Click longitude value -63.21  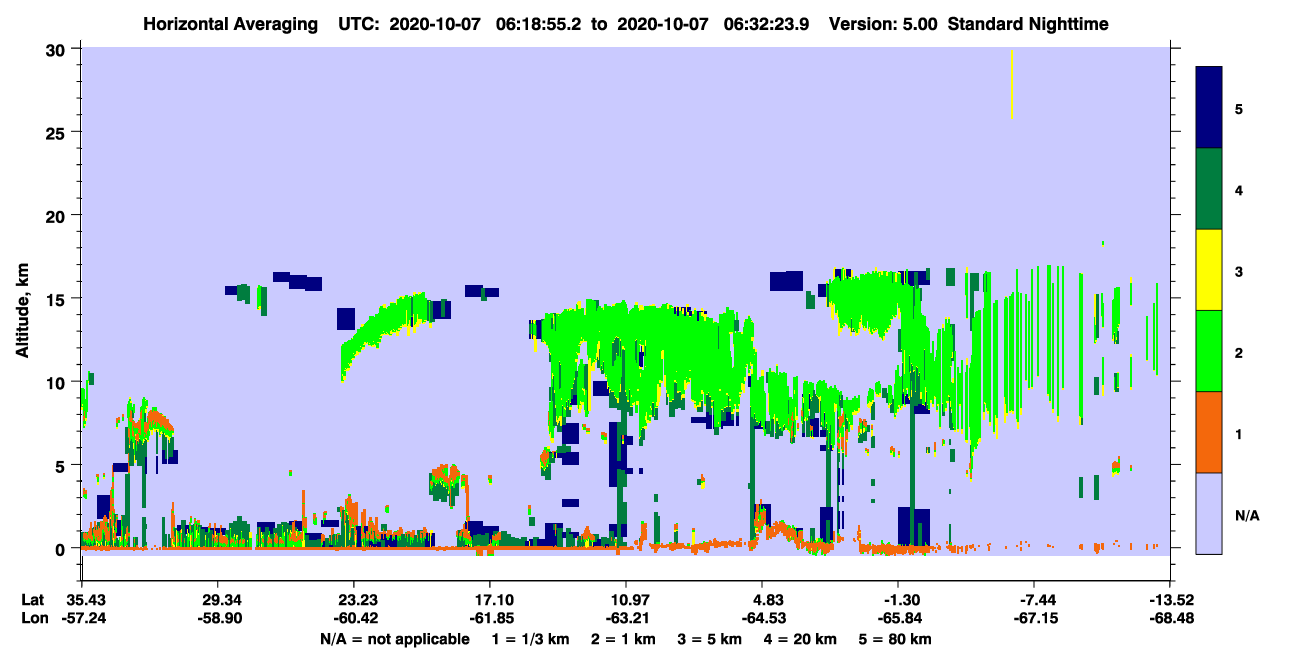pos(626,618)
